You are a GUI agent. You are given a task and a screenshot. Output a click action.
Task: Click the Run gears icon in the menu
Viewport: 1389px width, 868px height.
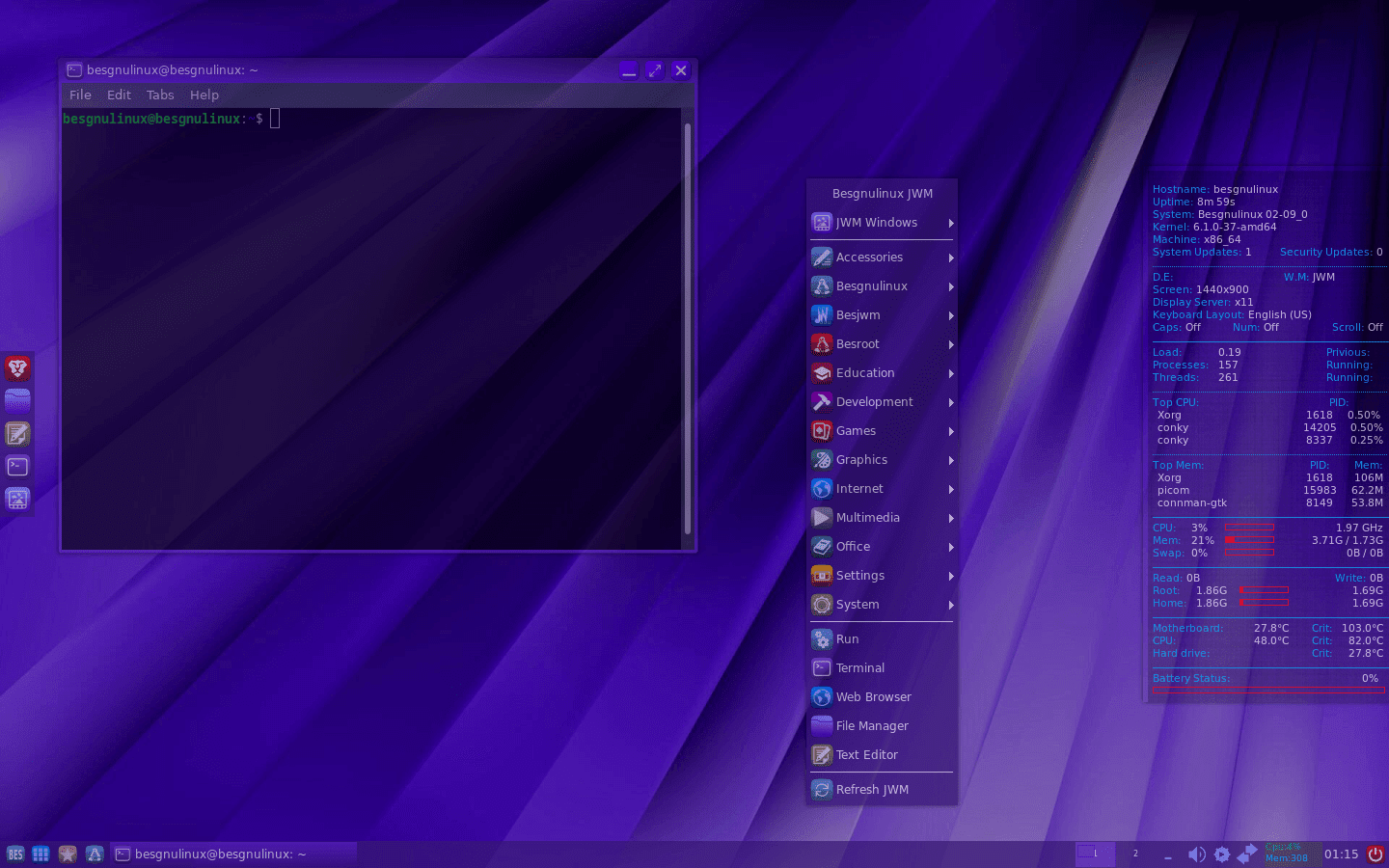[x=822, y=638]
